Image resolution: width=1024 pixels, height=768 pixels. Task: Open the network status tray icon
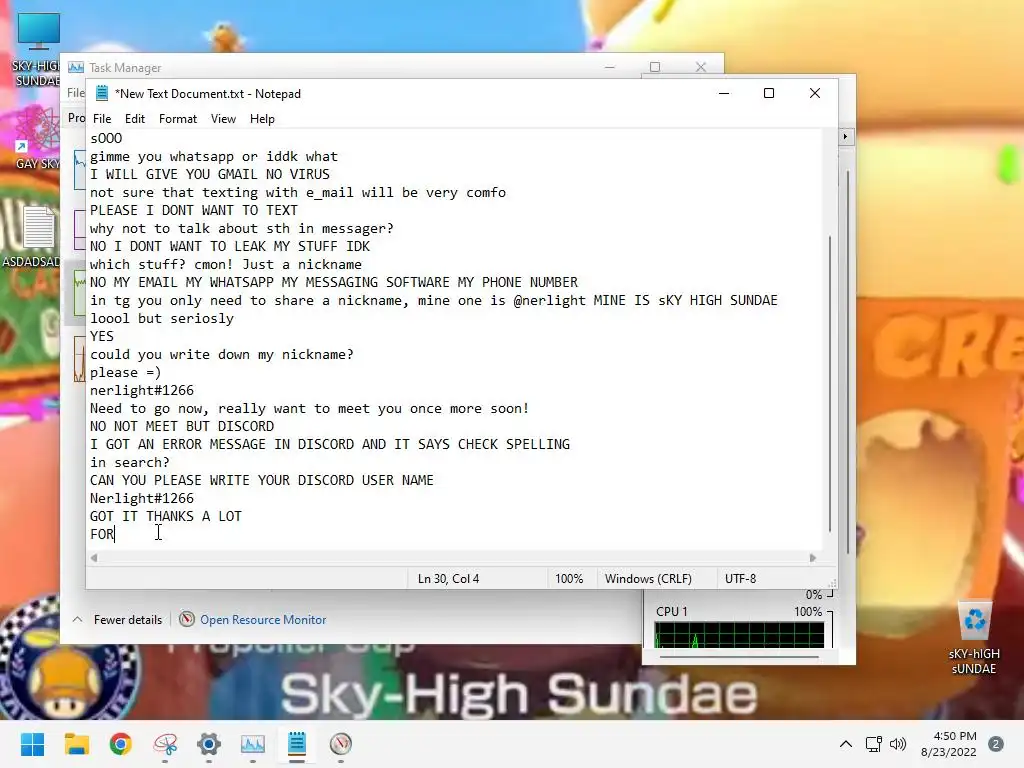click(874, 744)
